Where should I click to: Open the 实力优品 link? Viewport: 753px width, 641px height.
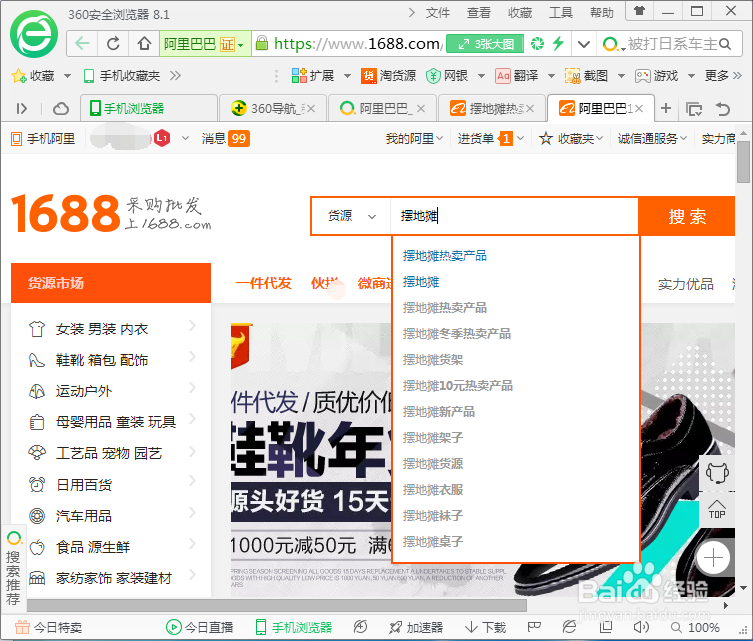coord(686,284)
